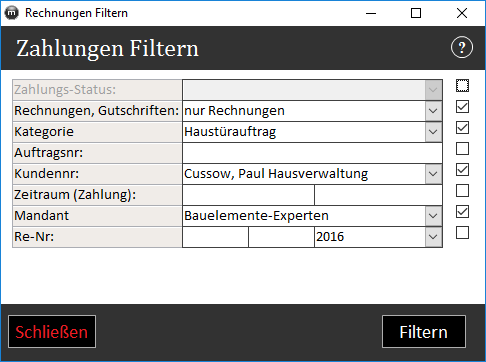
Task: Open the Haustürauftrag category dropdown arrow
Action: (433, 132)
